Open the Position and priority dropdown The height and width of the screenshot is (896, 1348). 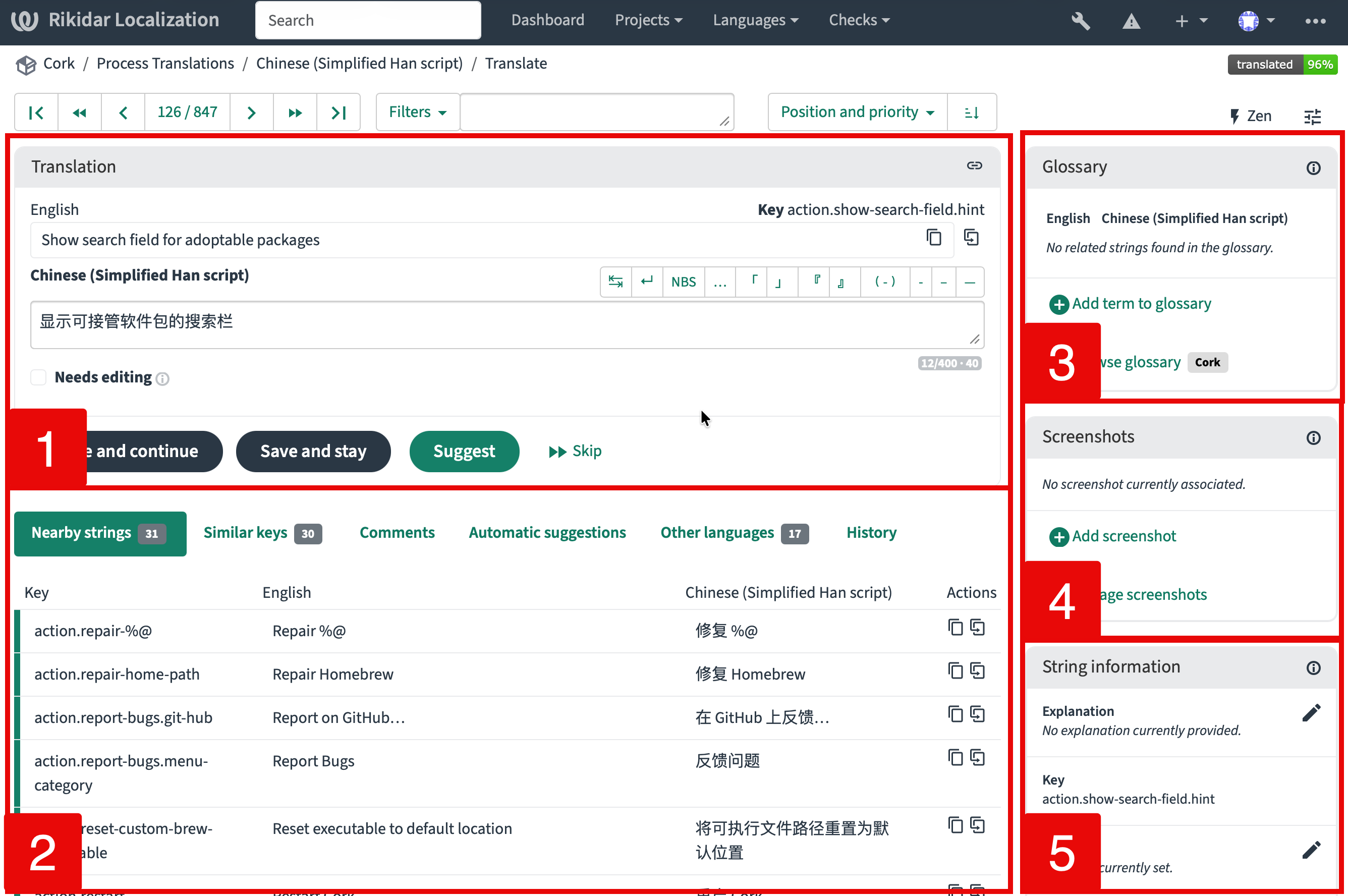pyautogui.click(x=857, y=113)
